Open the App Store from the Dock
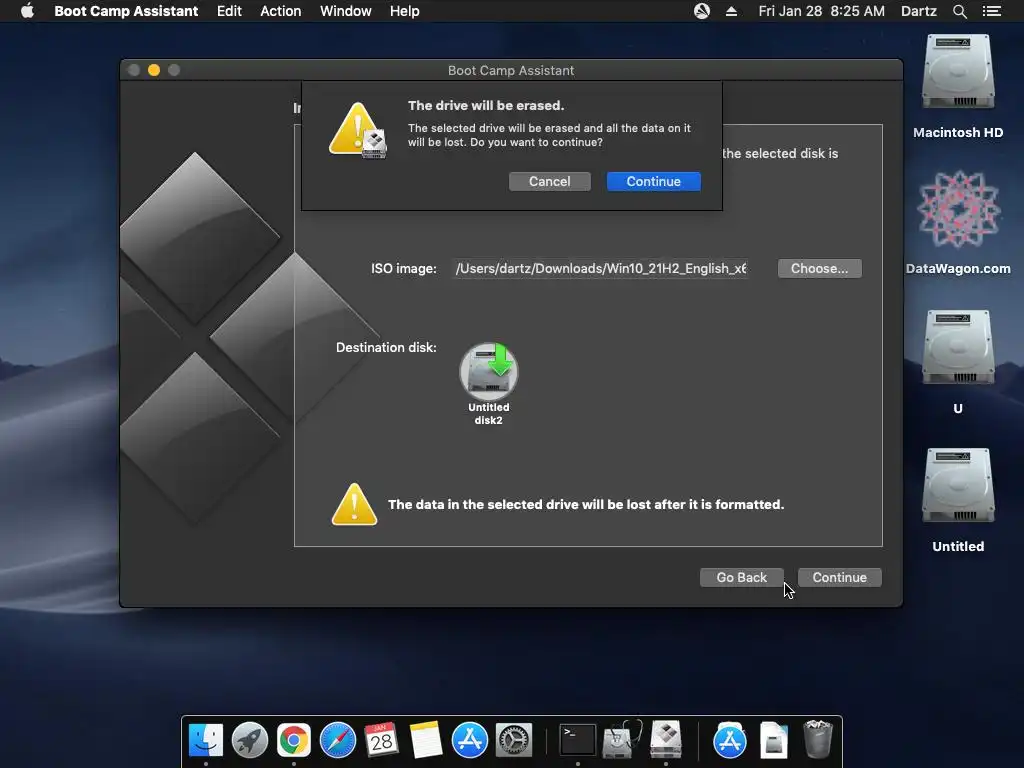This screenshot has height=768, width=1024. [x=470, y=741]
